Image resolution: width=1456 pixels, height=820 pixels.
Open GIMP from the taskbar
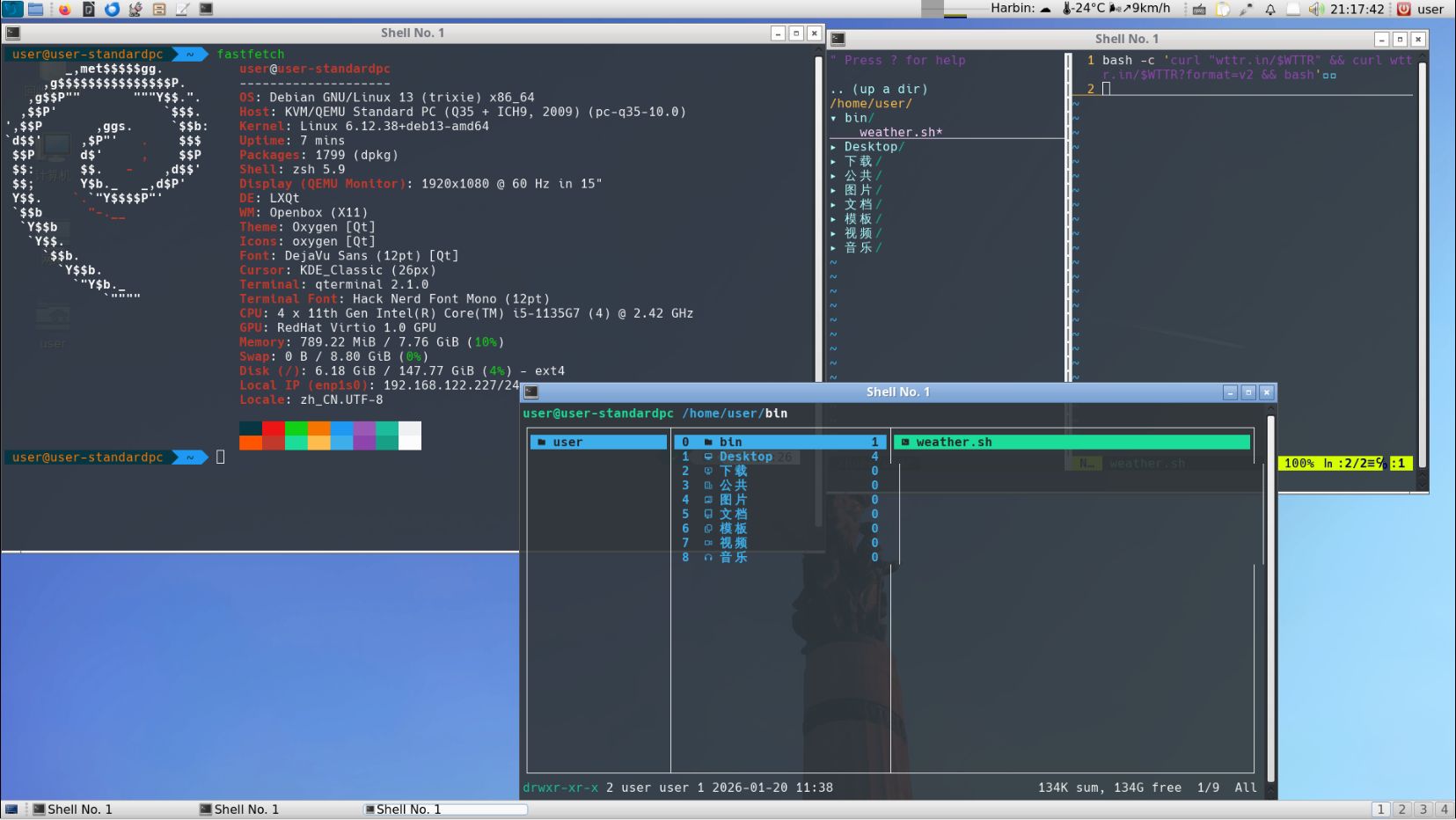tap(134, 9)
